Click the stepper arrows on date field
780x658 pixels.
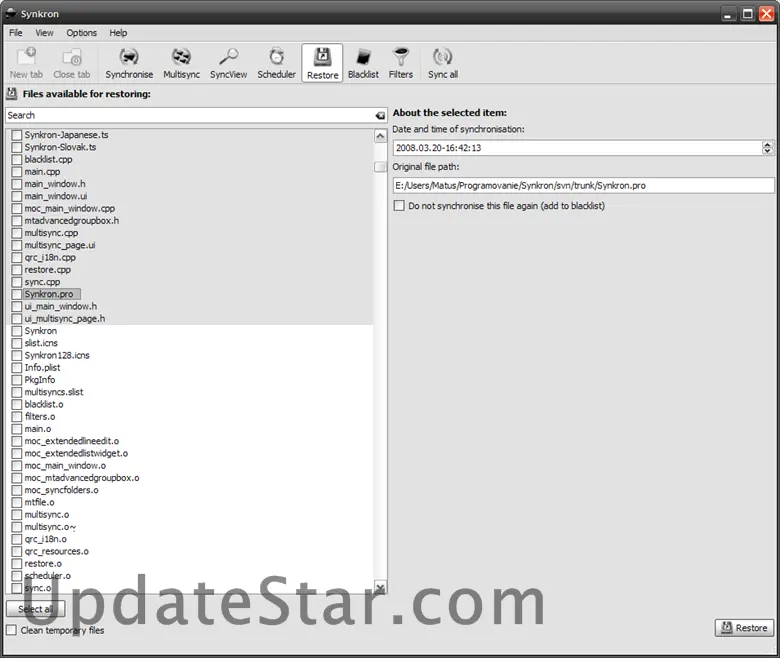(x=767, y=148)
